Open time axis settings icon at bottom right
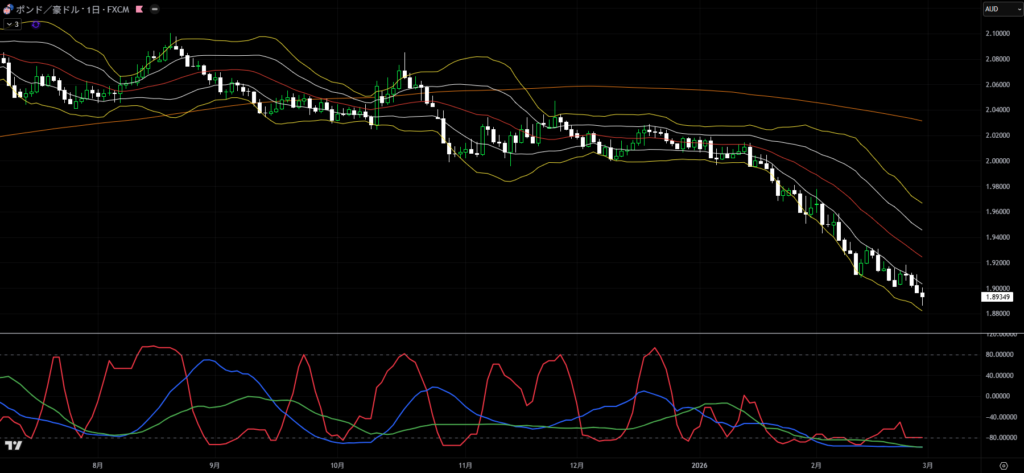 1002,465
